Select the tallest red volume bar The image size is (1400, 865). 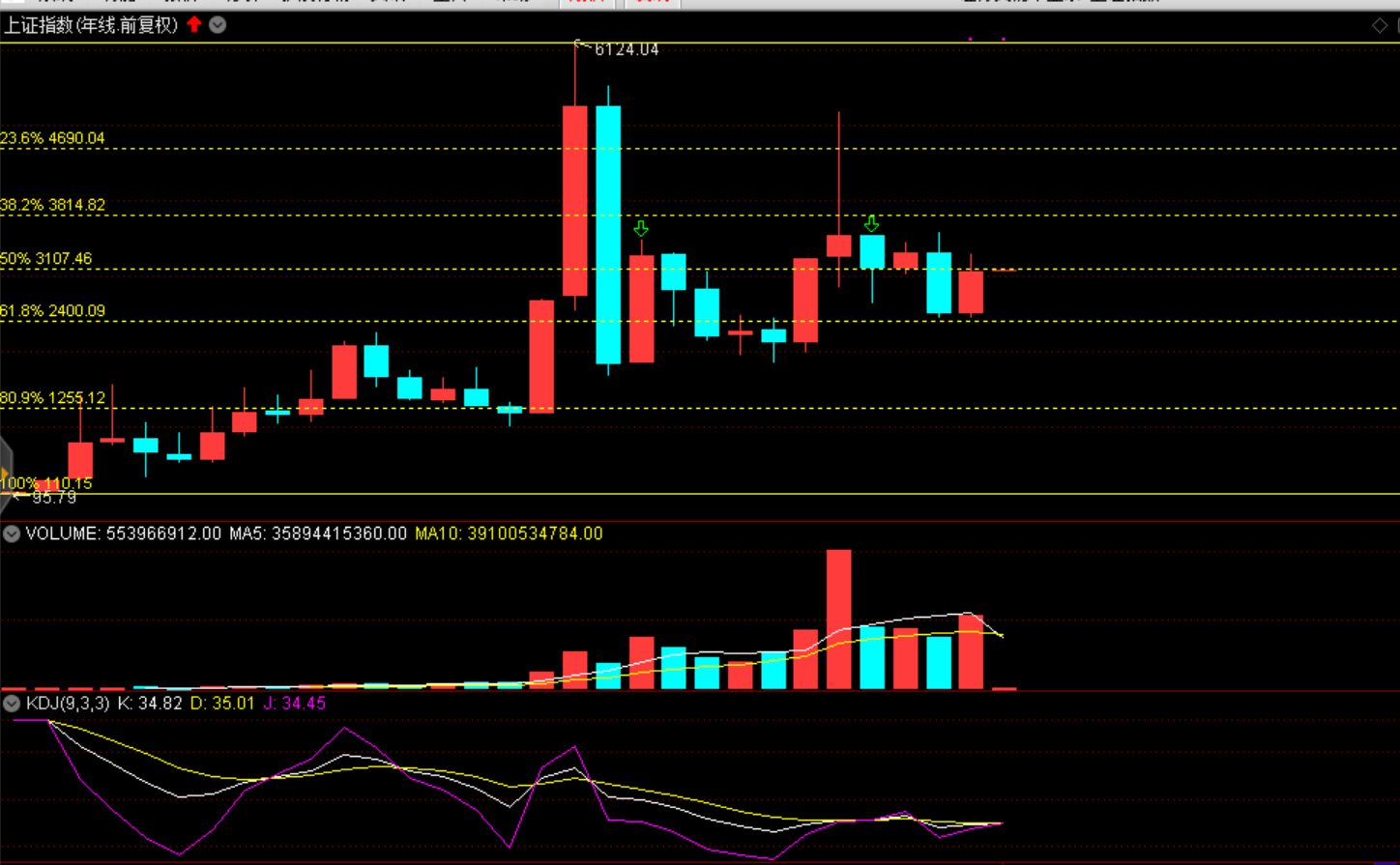click(838, 619)
